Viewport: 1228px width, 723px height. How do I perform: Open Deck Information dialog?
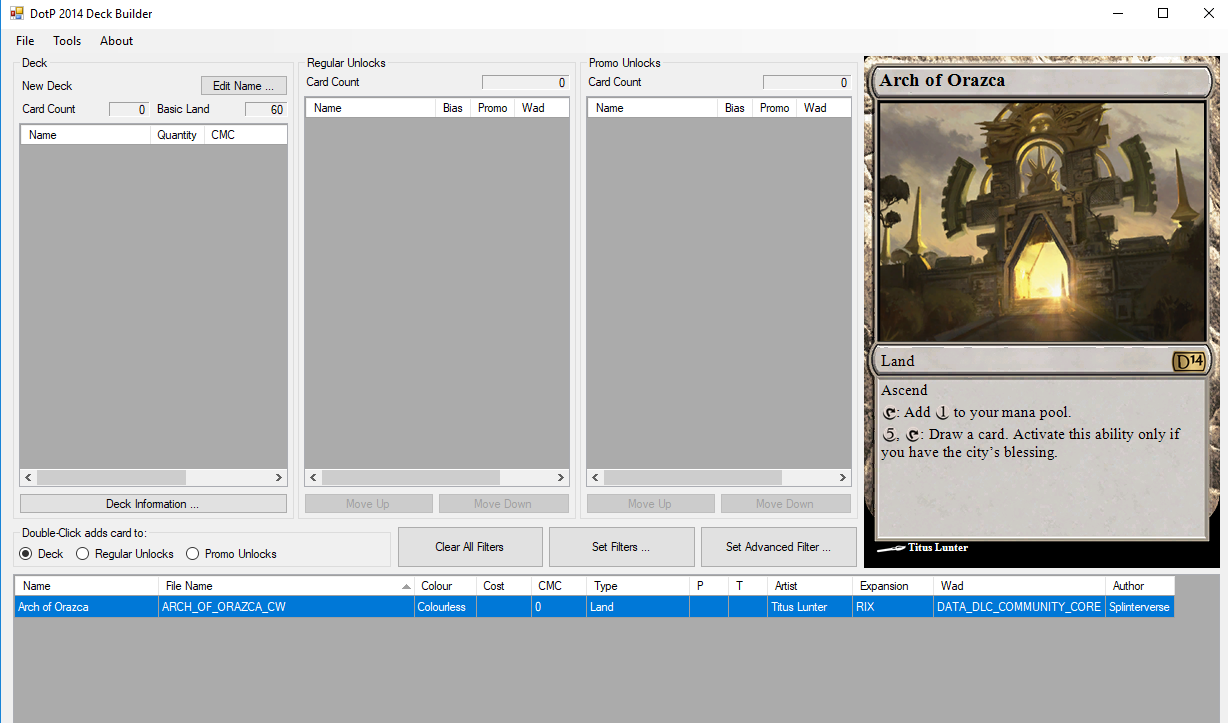tap(153, 504)
